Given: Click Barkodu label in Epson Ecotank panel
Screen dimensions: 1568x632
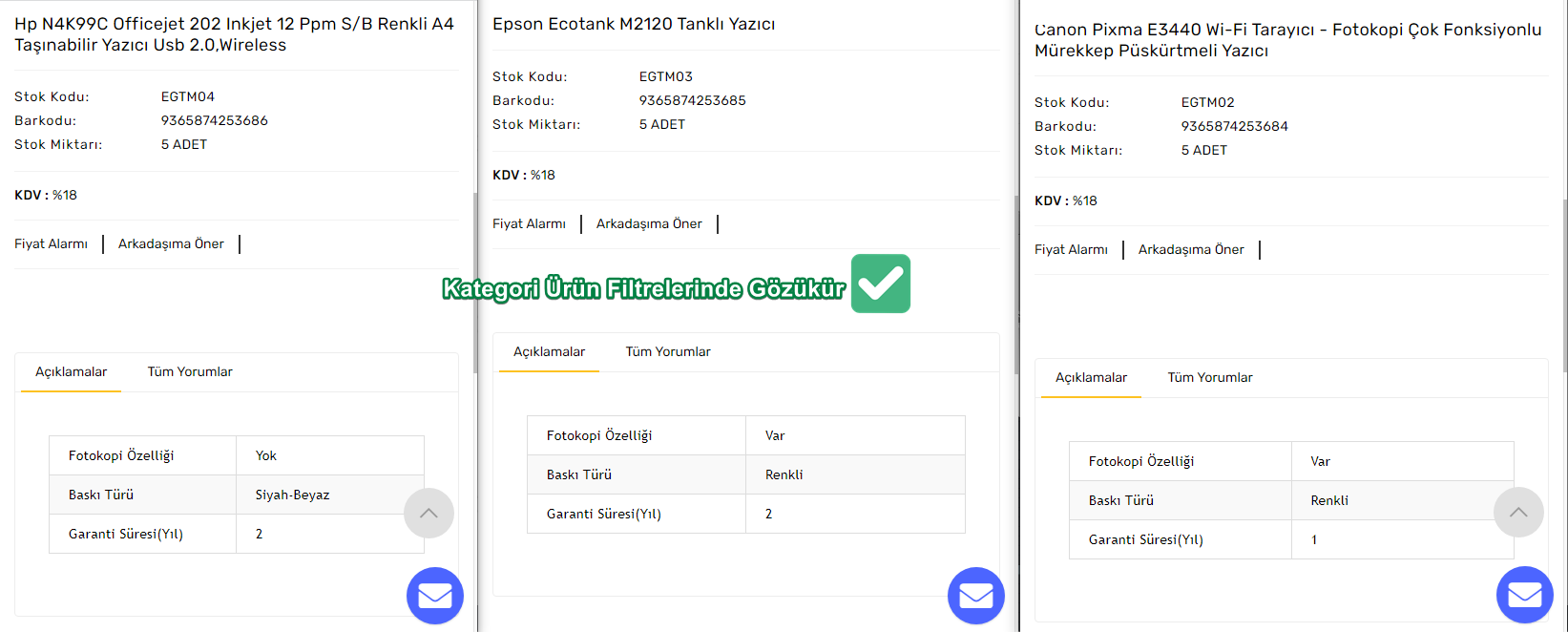Looking at the screenshot, I should point(523,100).
